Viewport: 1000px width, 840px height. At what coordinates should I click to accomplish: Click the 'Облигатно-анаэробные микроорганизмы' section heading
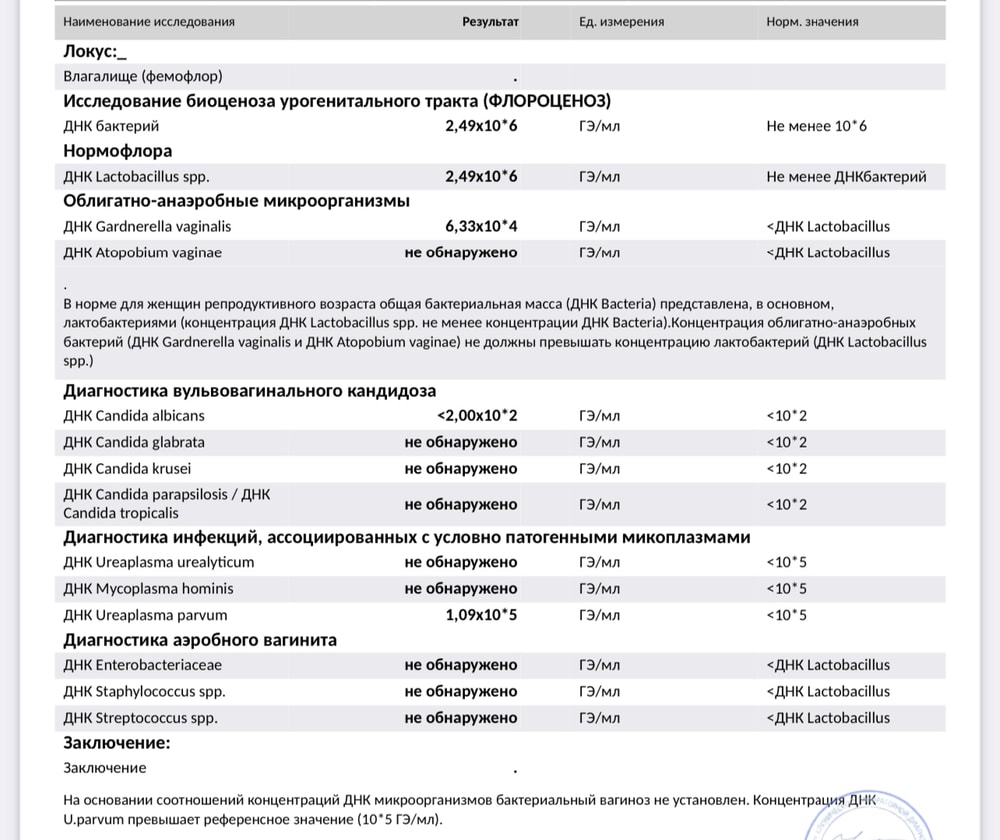tap(236, 201)
